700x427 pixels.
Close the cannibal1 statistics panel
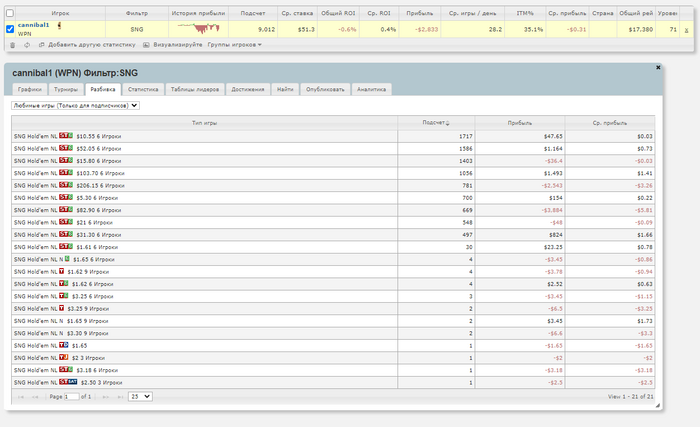click(x=657, y=66)
